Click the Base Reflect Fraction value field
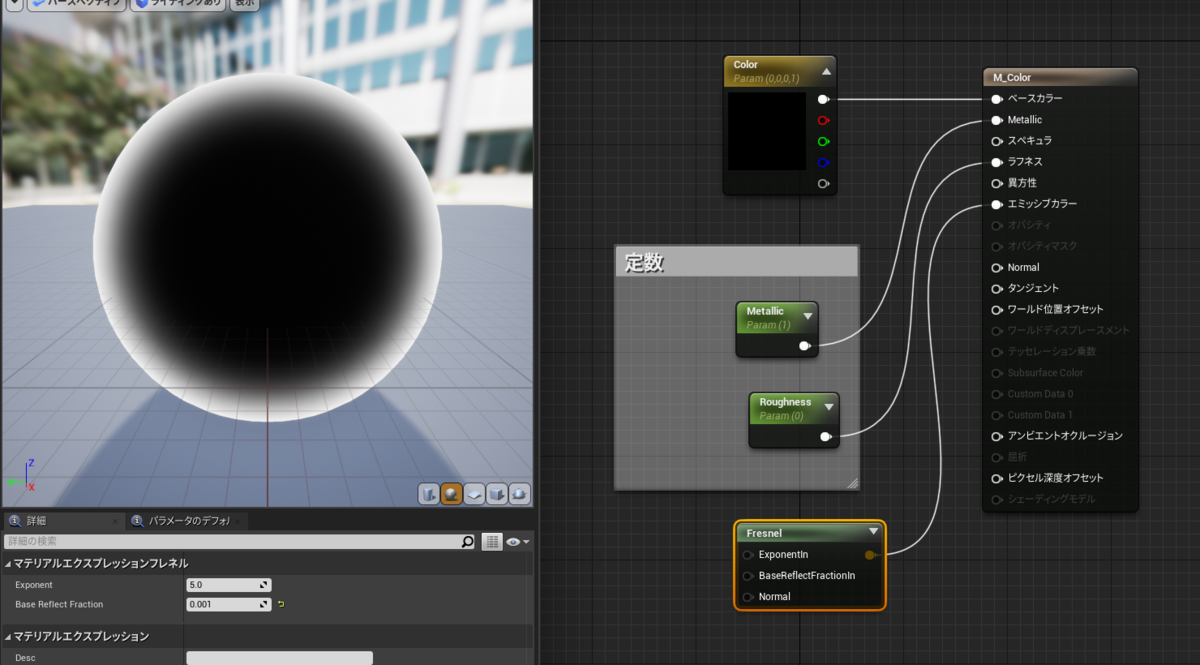 [228, 604]
